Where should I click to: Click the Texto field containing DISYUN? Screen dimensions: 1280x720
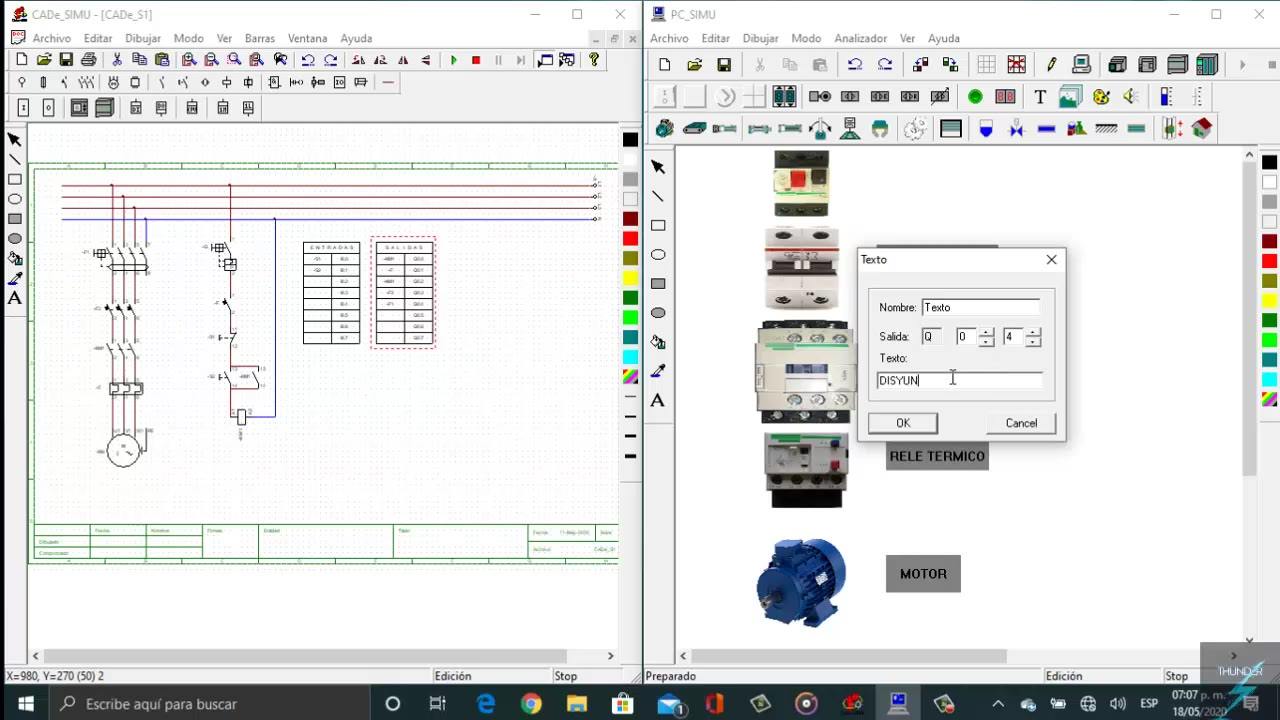[959, 380]
